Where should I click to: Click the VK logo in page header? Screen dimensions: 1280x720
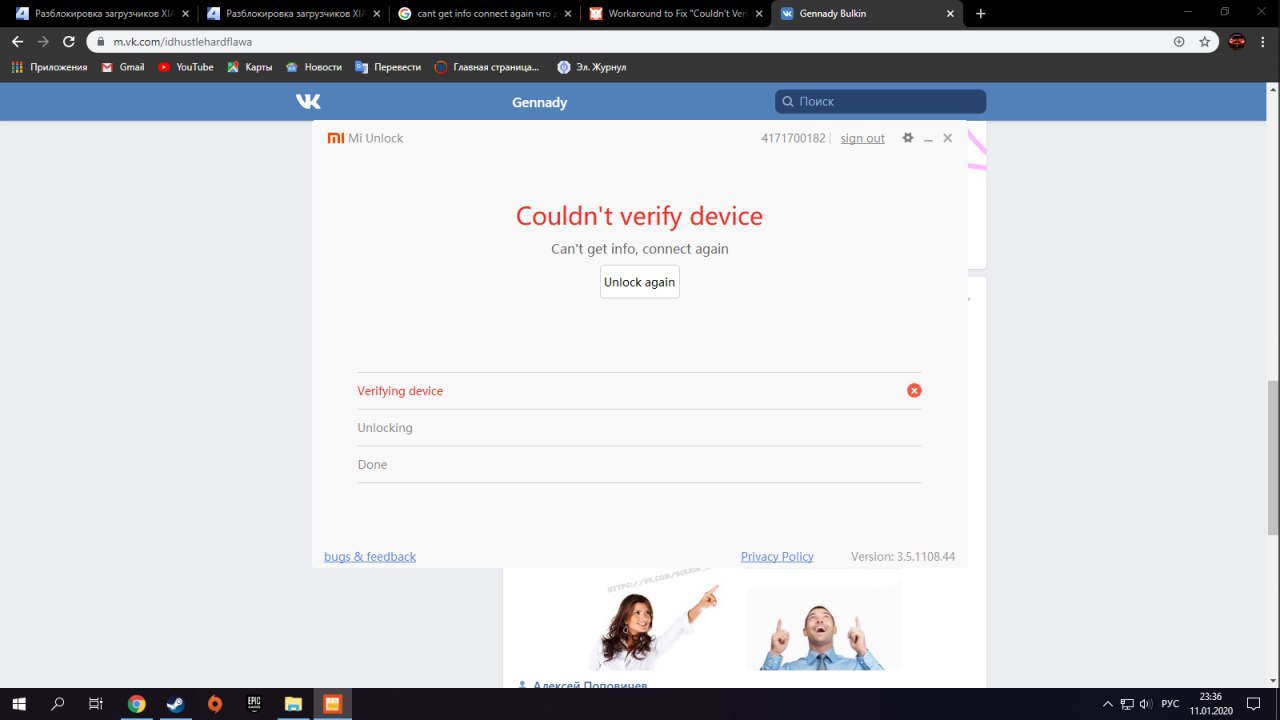[308, 101]
